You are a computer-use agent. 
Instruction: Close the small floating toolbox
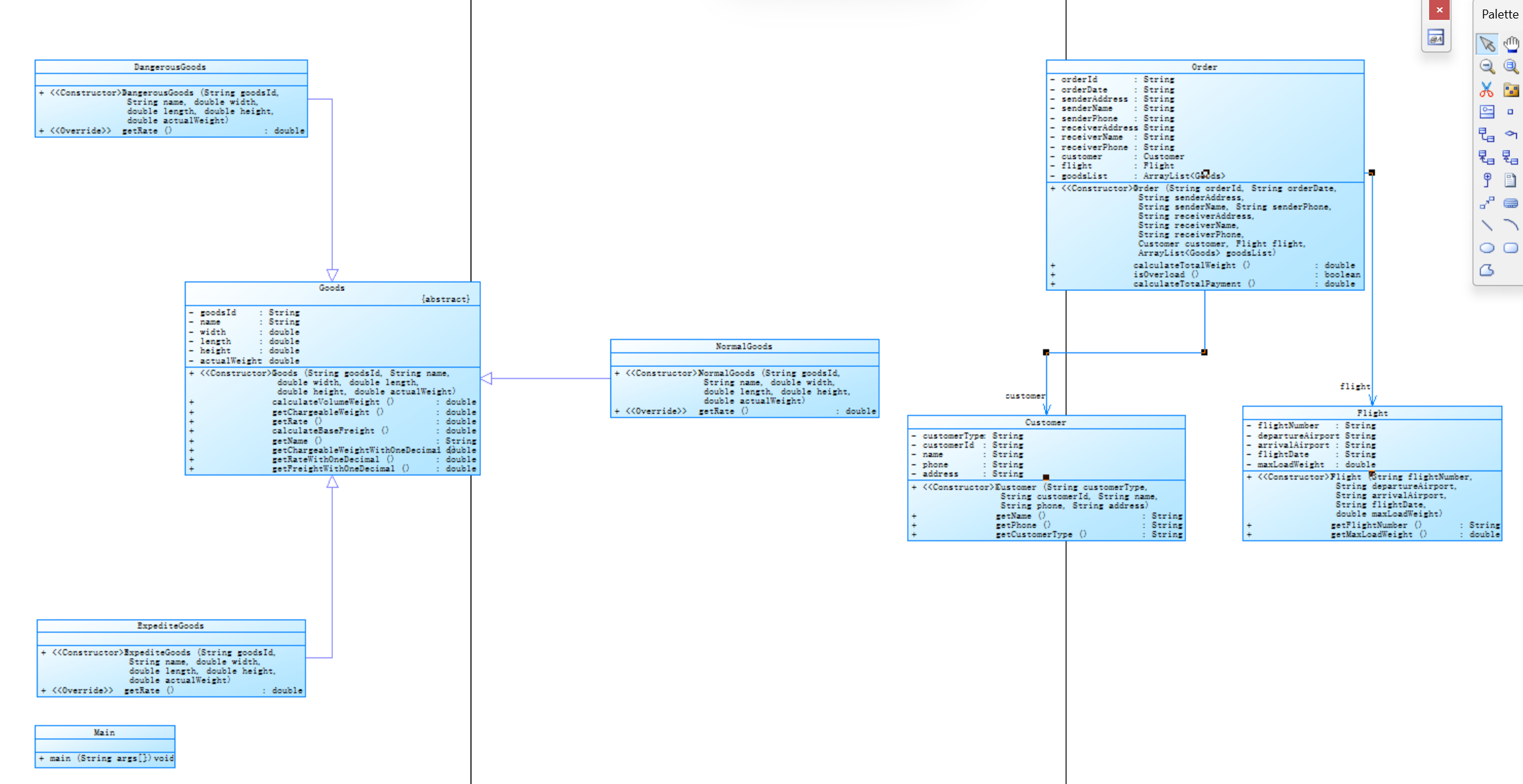pyautogui.click(x=1439, y=10)
